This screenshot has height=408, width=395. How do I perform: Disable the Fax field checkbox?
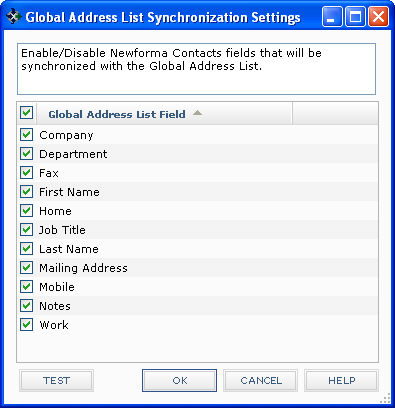coord(26,173)
